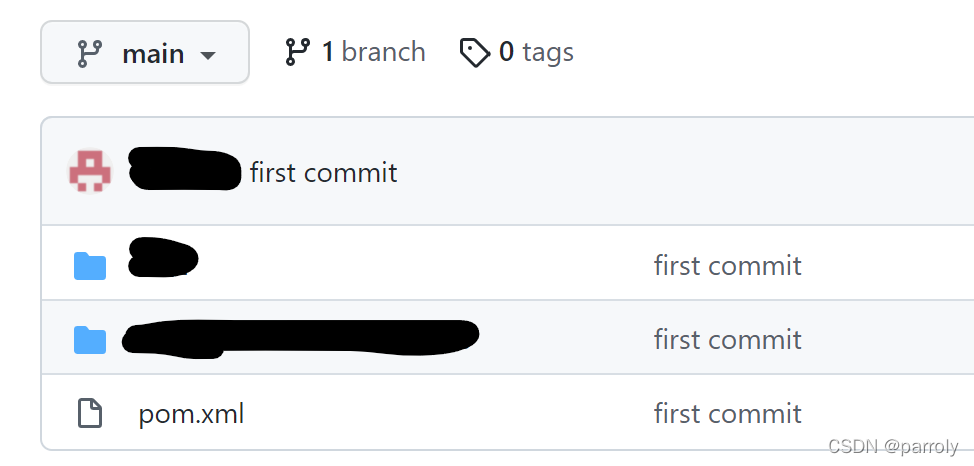Image resolution: width=974 pixels, height=466 pixels.
Task: Open latest first commit message in header
Action: pyautogui.click(x=324, y=172)
